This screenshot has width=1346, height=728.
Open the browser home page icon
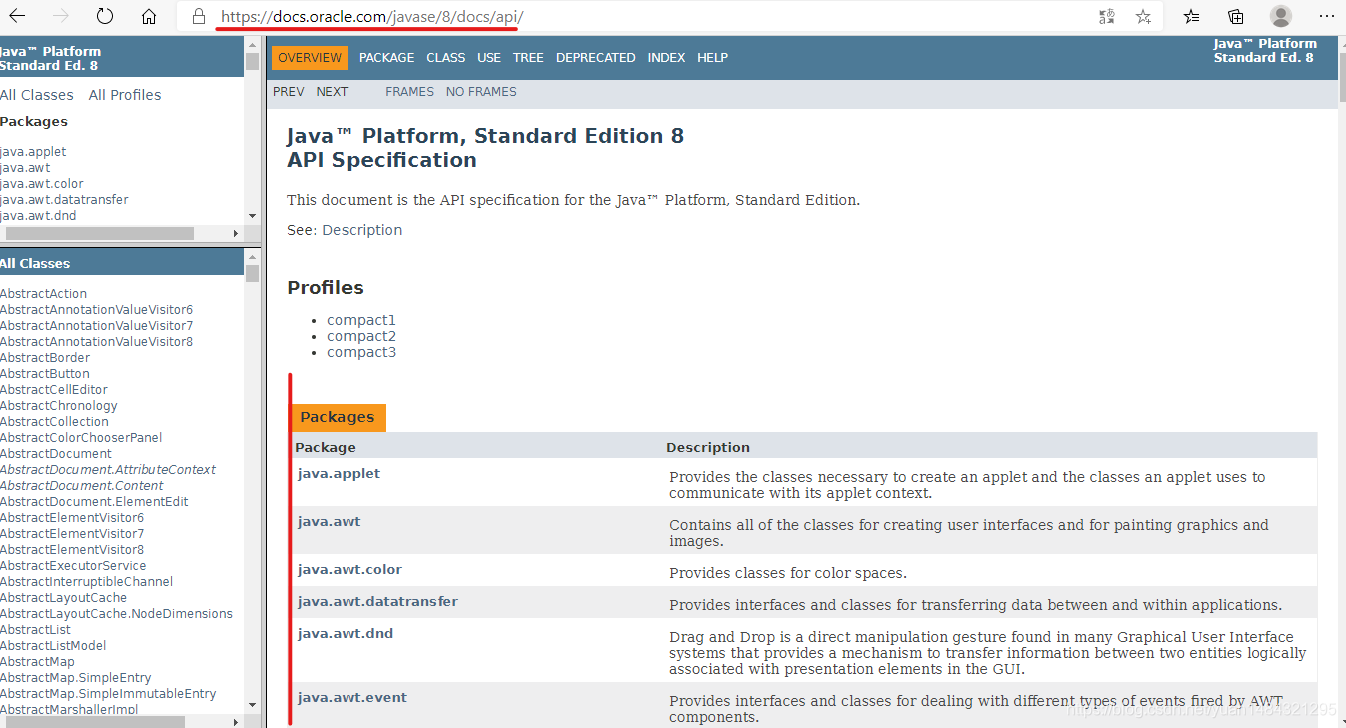(x=149, y=17)
